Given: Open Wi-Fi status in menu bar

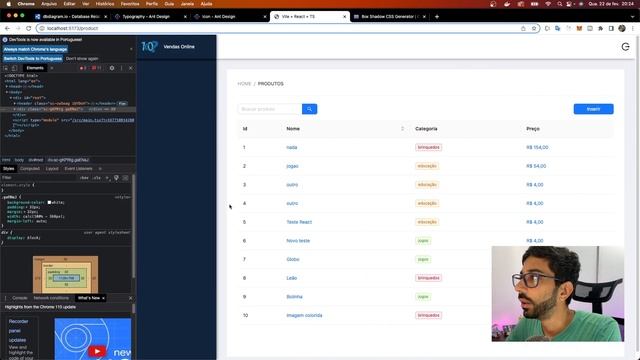Looking at the screenshot, I should 548,4.
